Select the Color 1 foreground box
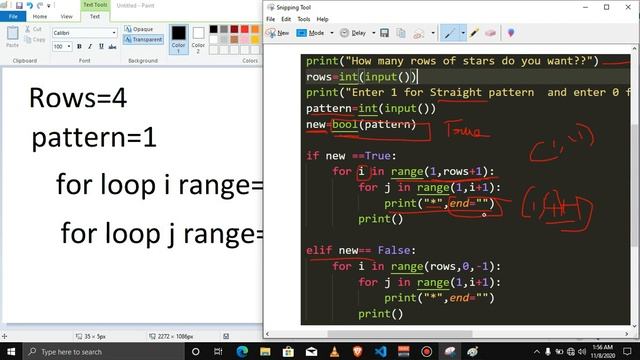 (x=178, y=40)
